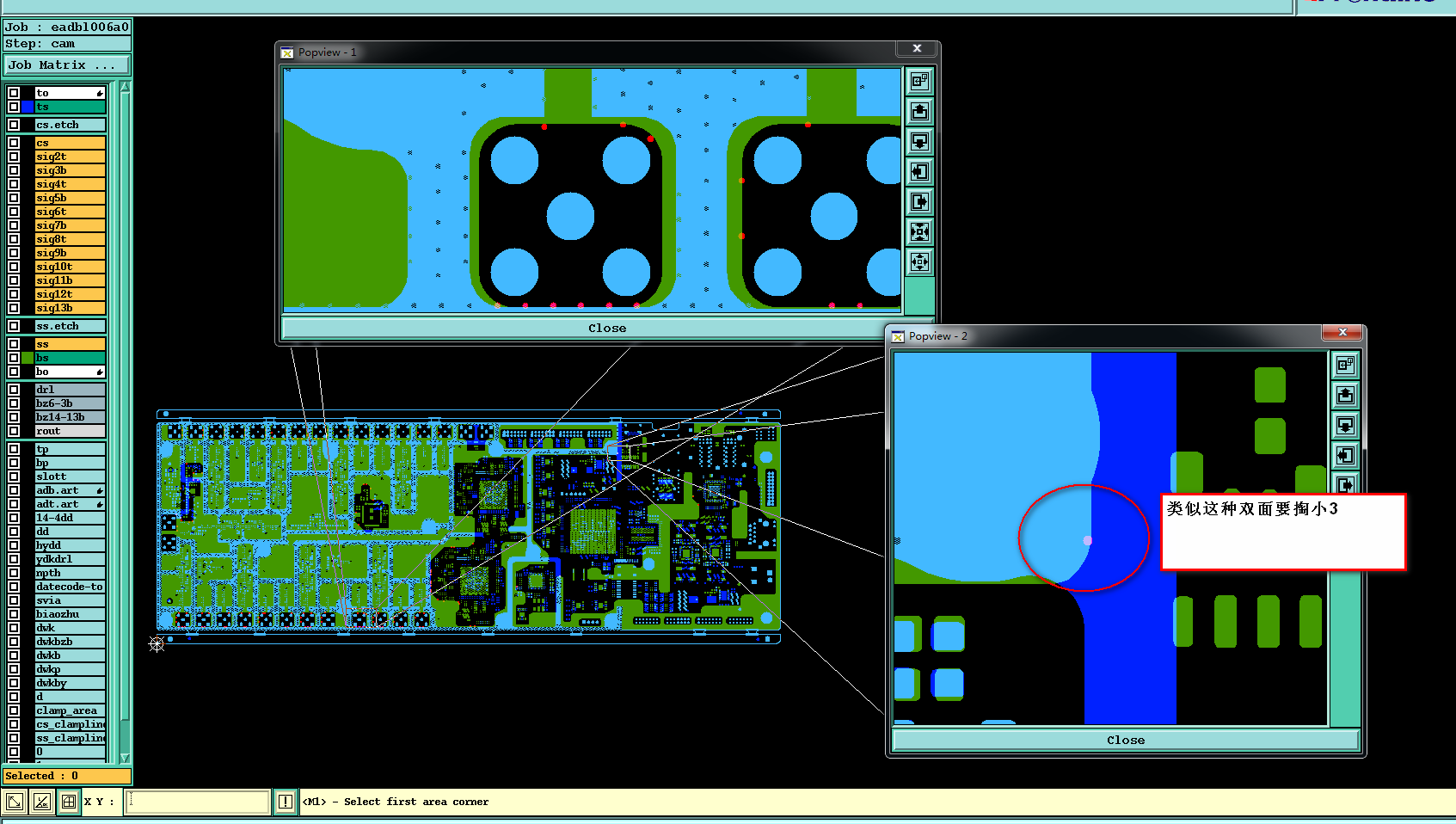This screenshot has height=824, width=1456.
Task: Select layer 'adt.art' in layer list
Action: 70,504
